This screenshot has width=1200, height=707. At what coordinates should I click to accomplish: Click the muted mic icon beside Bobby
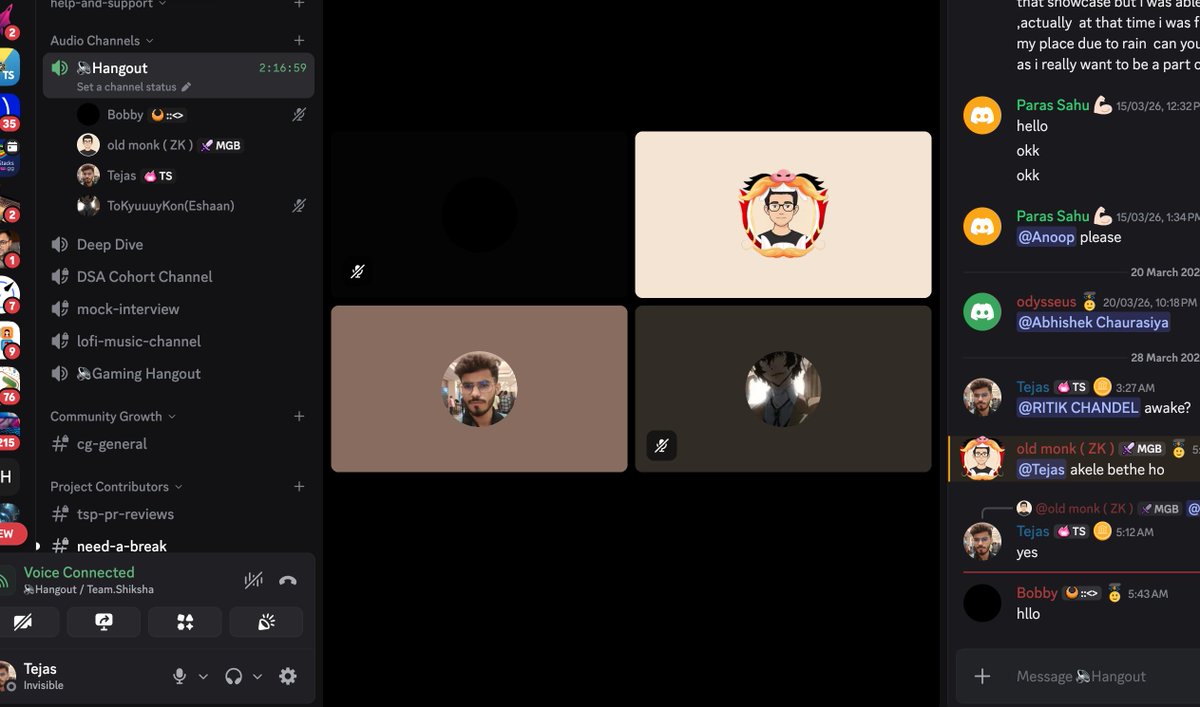point(298,115)
